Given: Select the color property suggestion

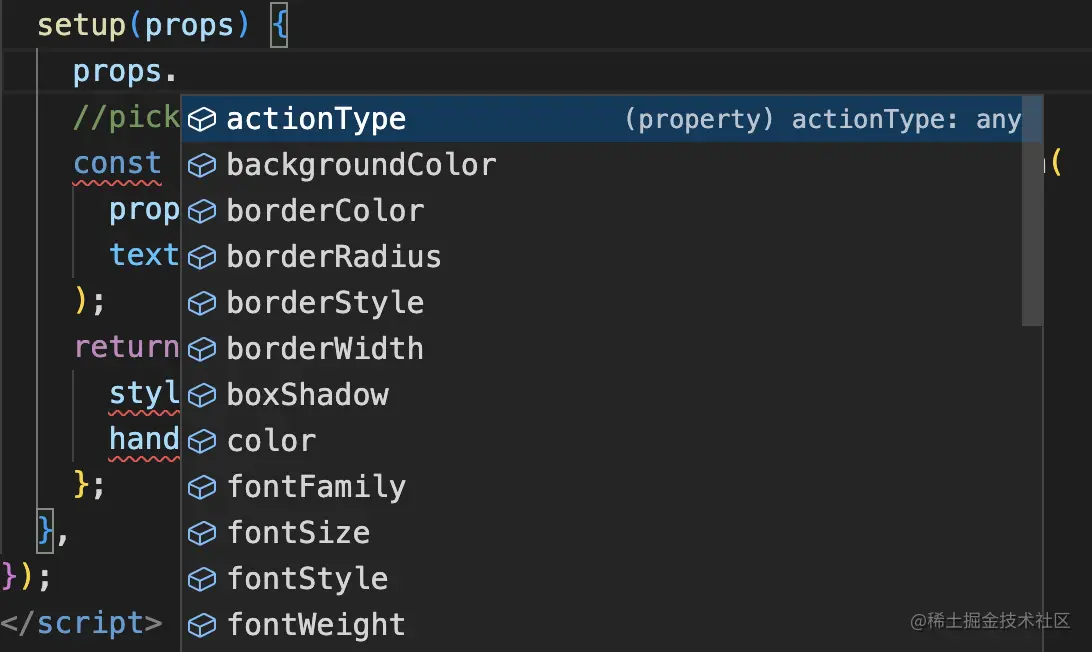Looking at the screenshot, I should [x=271, y=442].
